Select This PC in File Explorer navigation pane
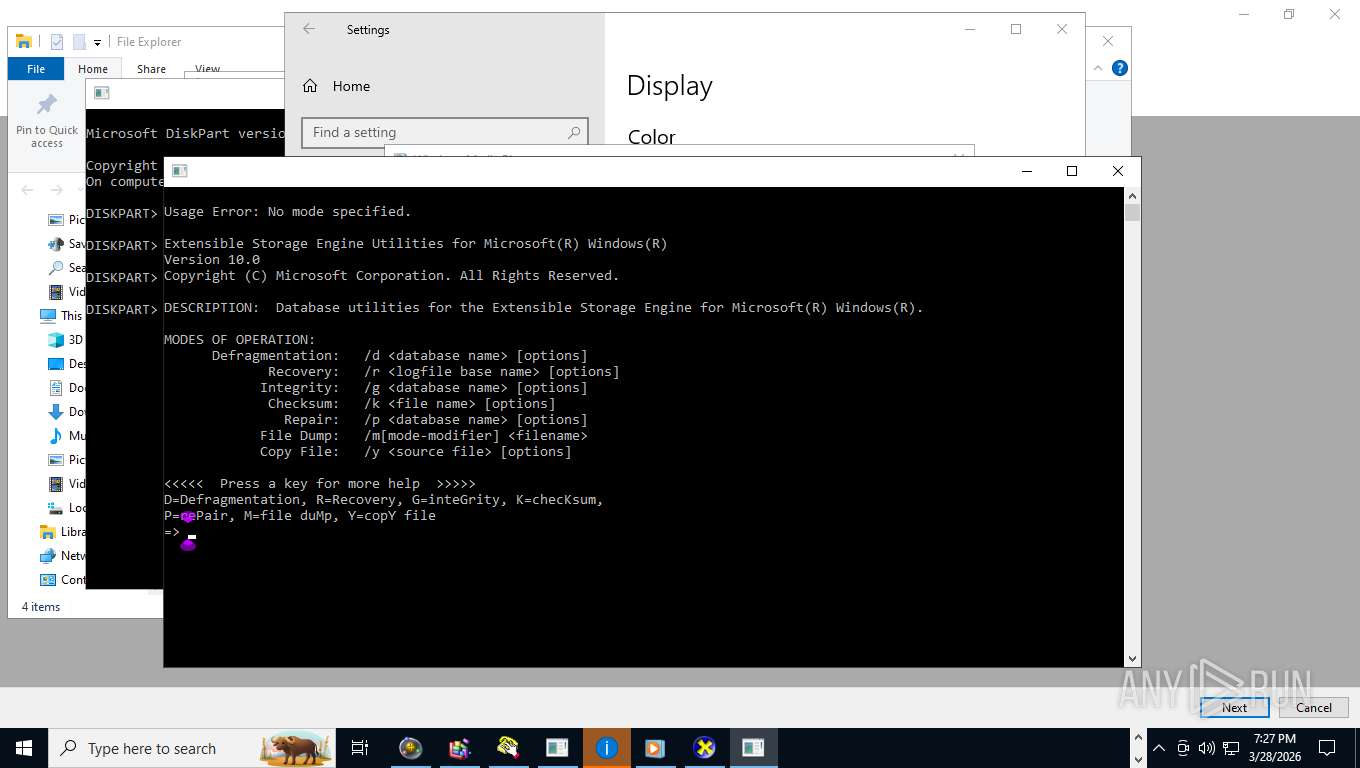 coord(61,315)
